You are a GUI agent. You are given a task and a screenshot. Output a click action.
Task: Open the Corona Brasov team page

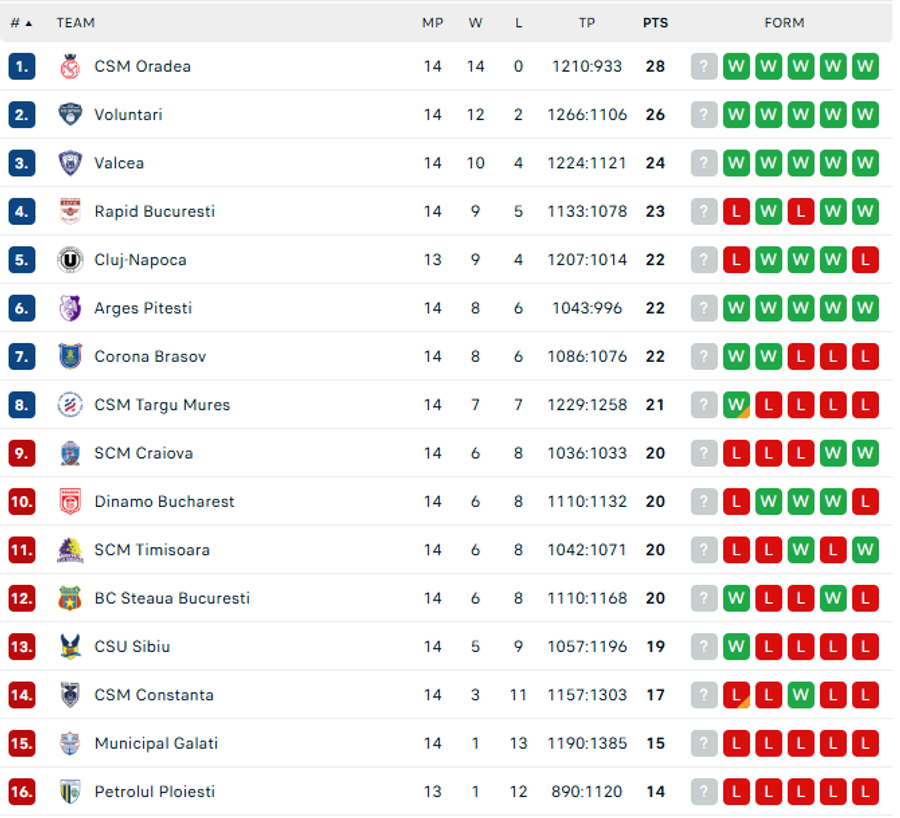[150, 357]
